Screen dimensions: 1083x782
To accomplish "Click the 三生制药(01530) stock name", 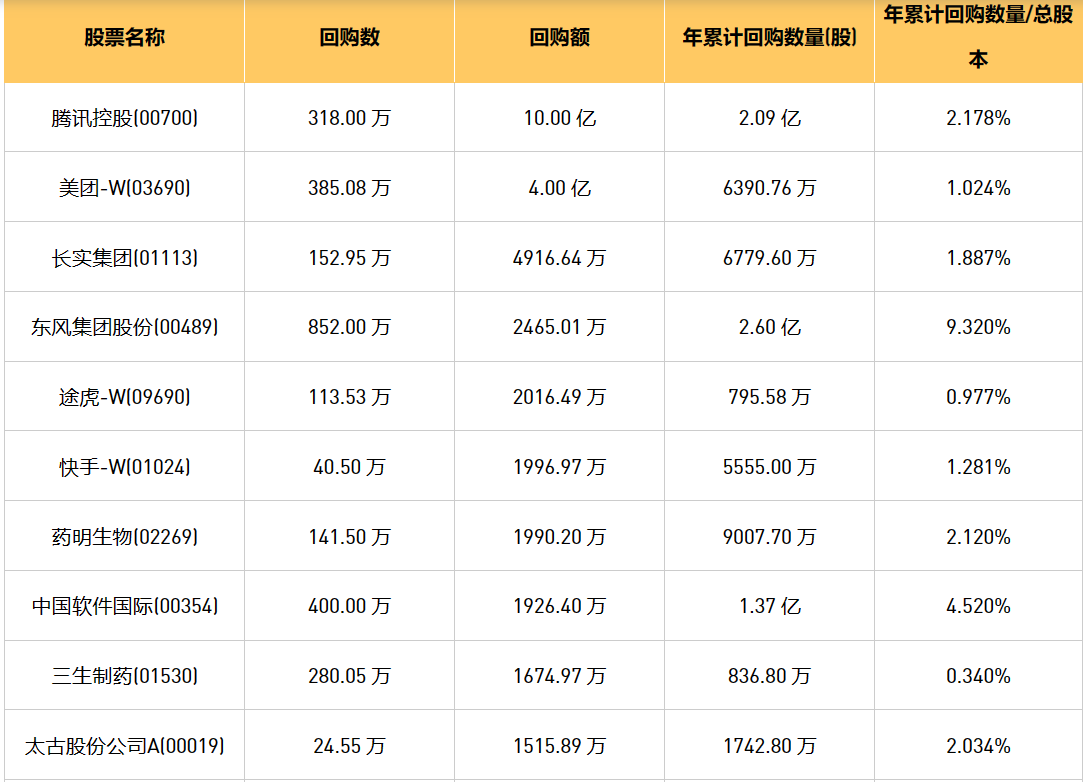I will click(125, 676).
